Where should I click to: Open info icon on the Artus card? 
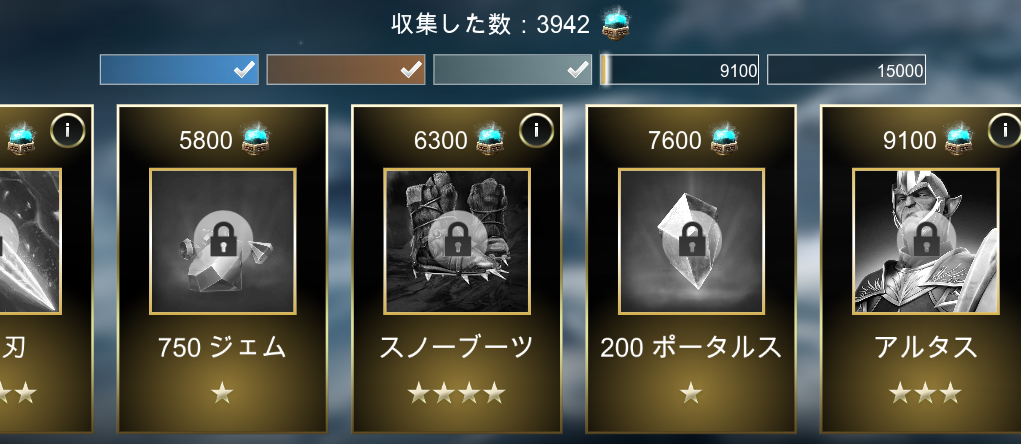pyautogui.click(x=1005, y=130)
